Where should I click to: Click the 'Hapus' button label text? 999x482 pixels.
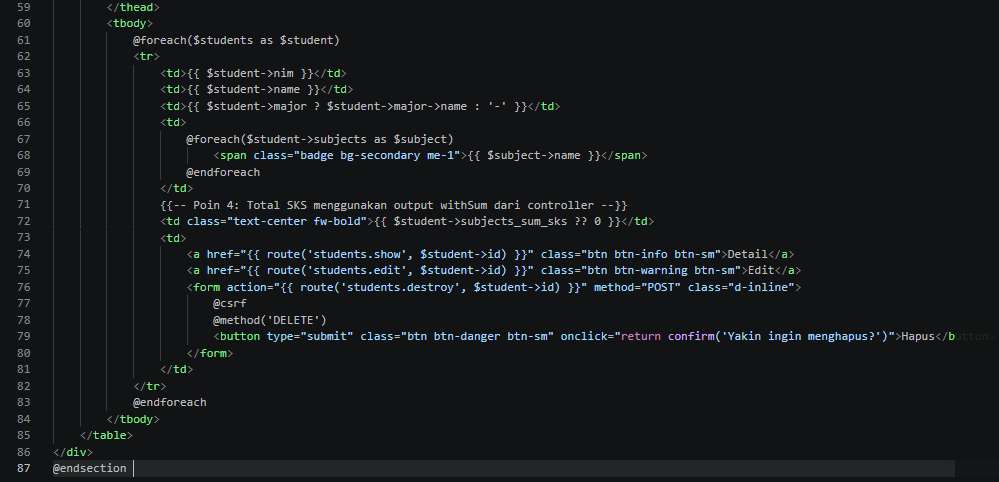pos(917,337)
